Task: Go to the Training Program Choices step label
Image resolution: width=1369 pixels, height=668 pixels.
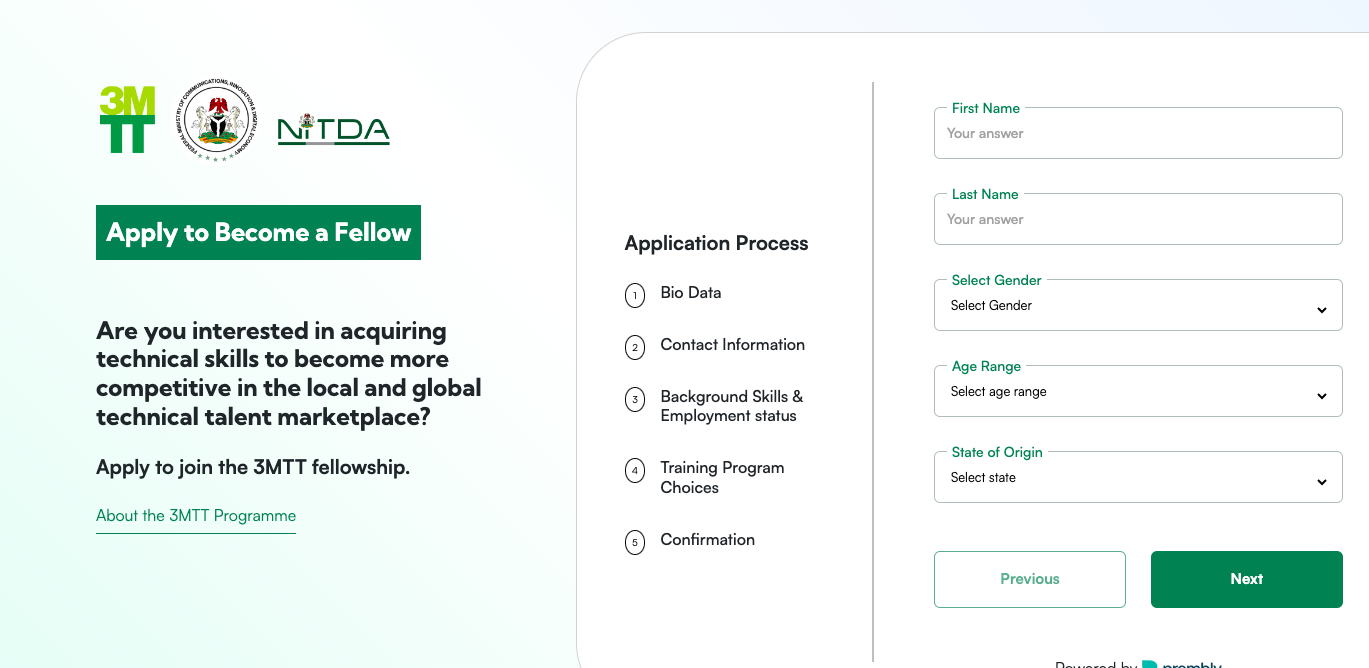Action: [722, 478]
